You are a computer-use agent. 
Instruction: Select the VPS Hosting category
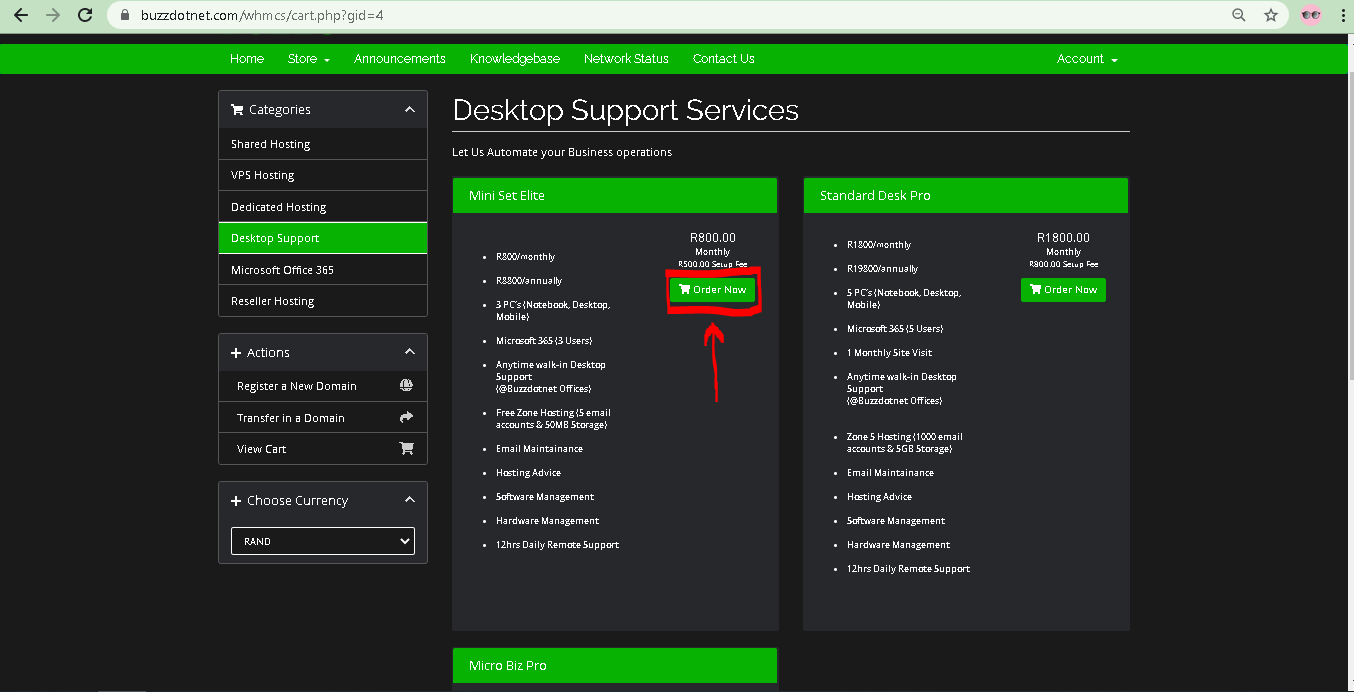(262, 175)
